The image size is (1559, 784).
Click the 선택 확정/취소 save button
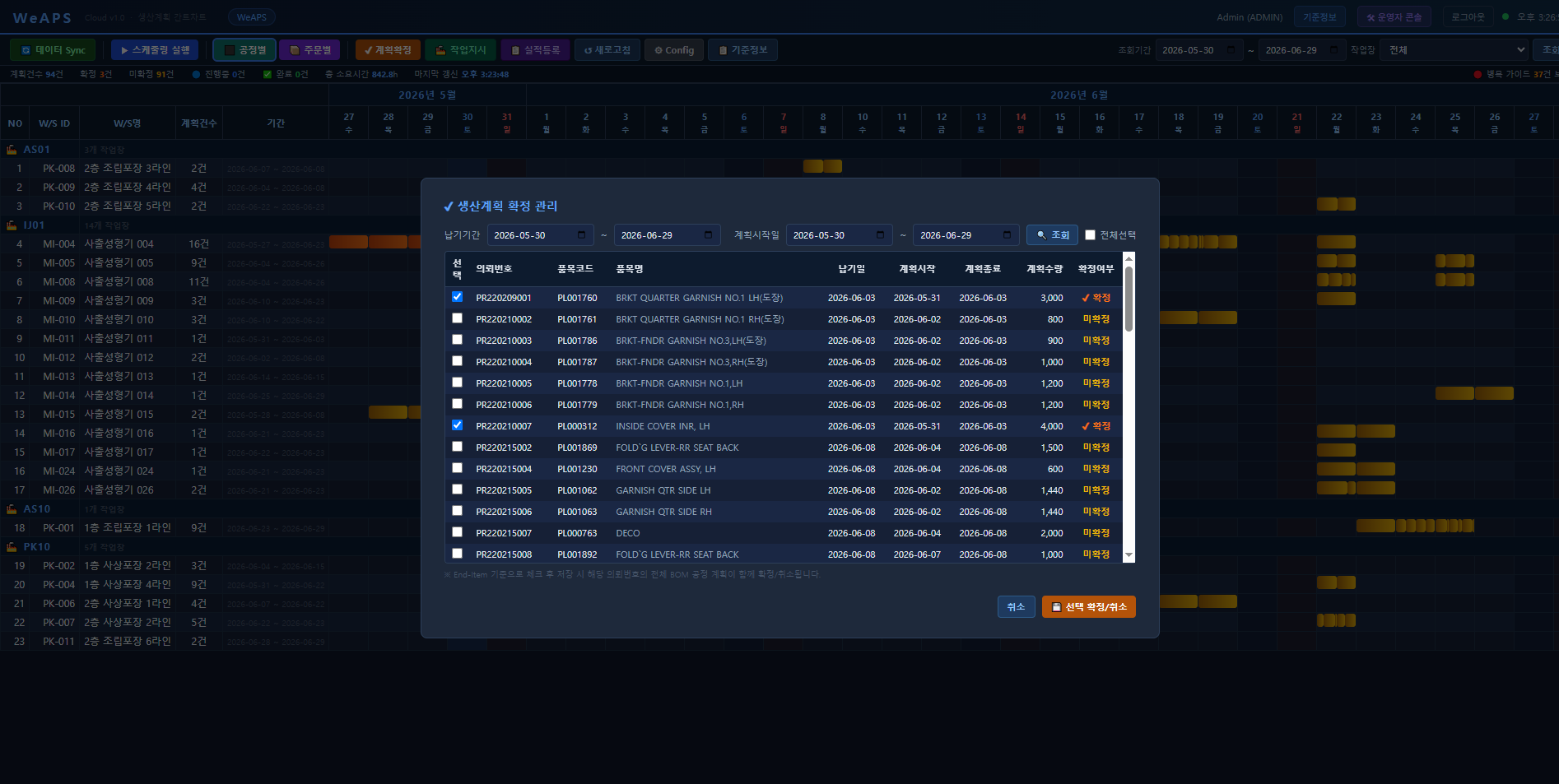tap(1088, 607)
